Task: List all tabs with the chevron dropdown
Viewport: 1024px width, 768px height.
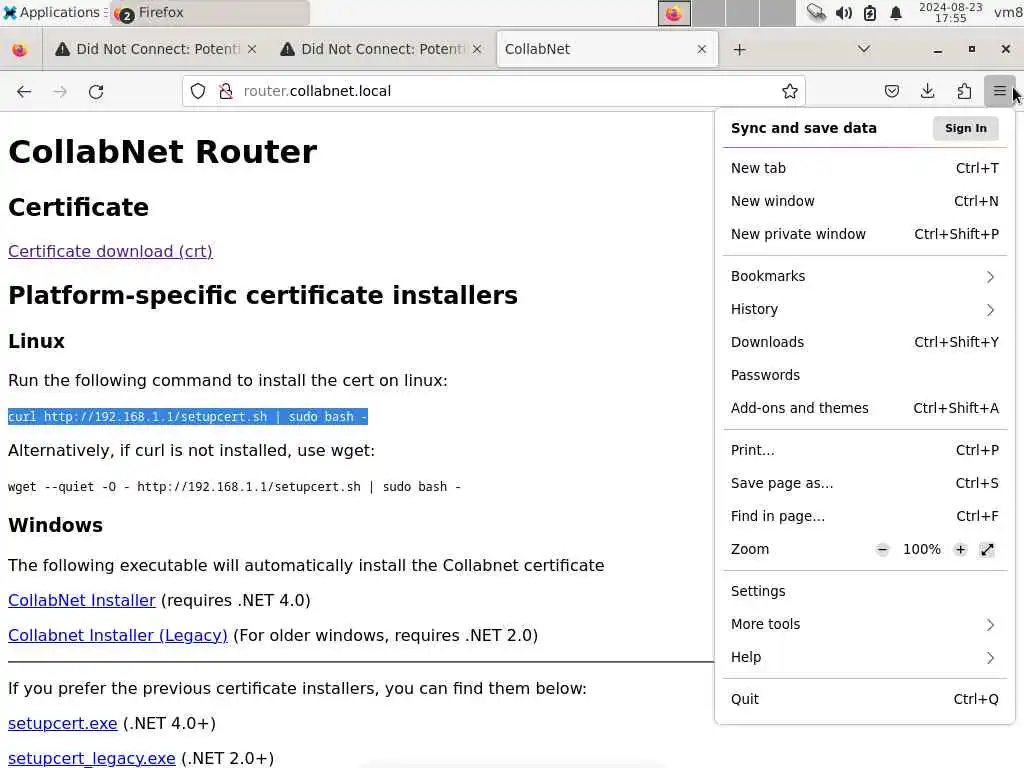Action: coord(863,50)
